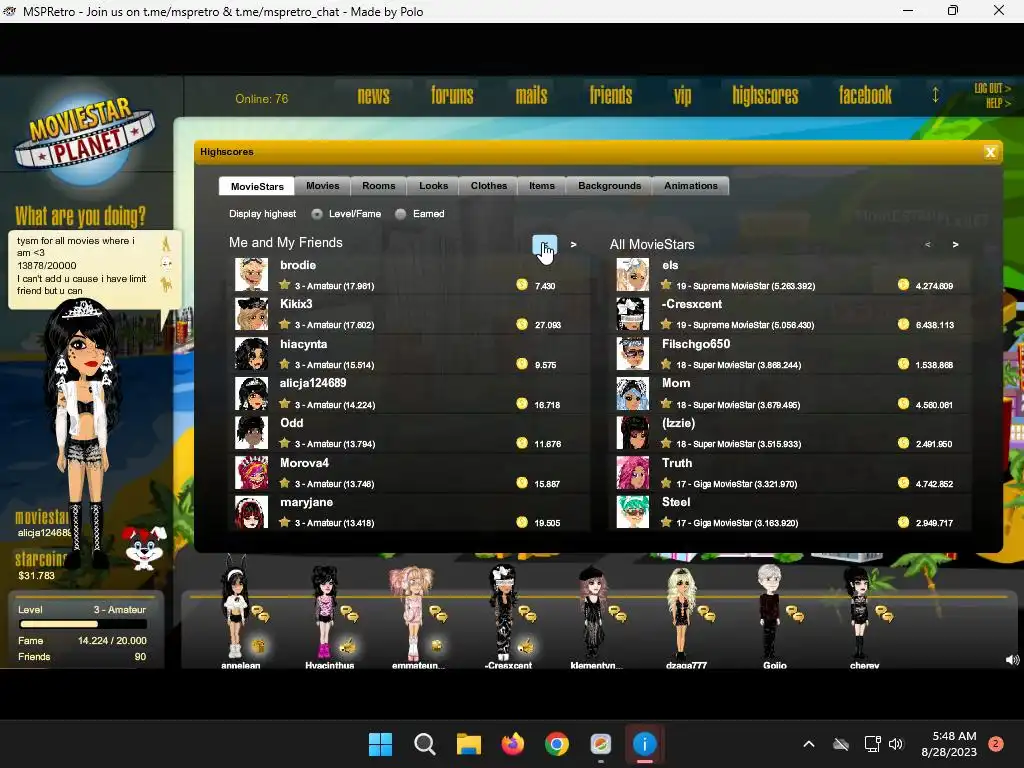Open chat icon next to -Cresxcent in friend bar
The width and height of the screenshot is (1024, 768).
pyautogui.click(x=527, y=614)
